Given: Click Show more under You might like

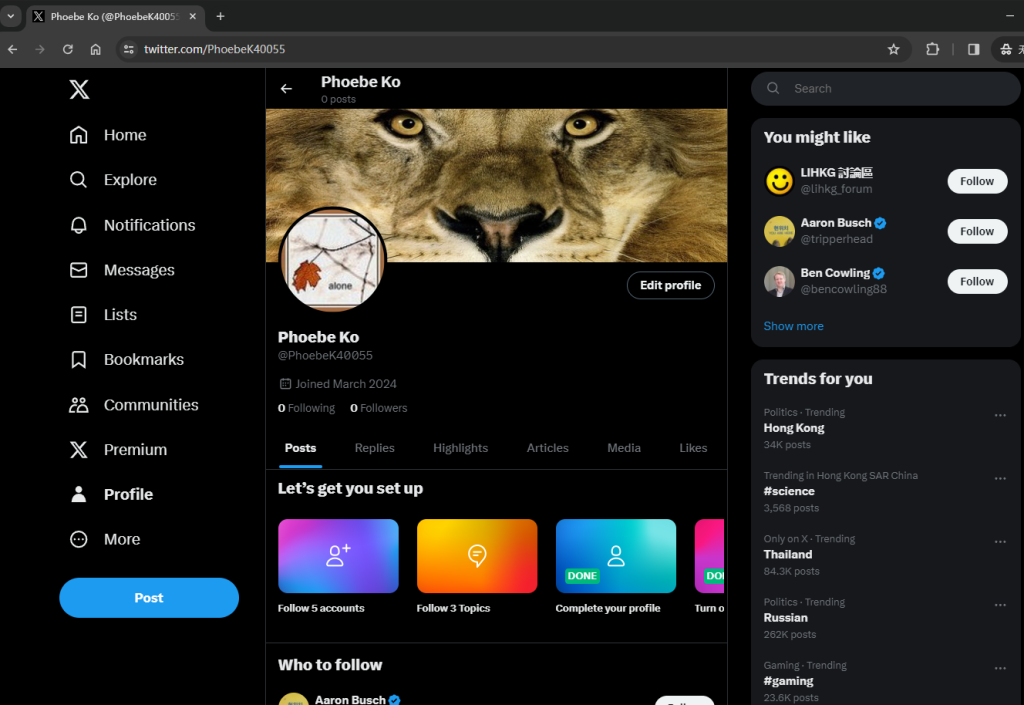Looking at the screenshot, I should [x=793, y=326].
